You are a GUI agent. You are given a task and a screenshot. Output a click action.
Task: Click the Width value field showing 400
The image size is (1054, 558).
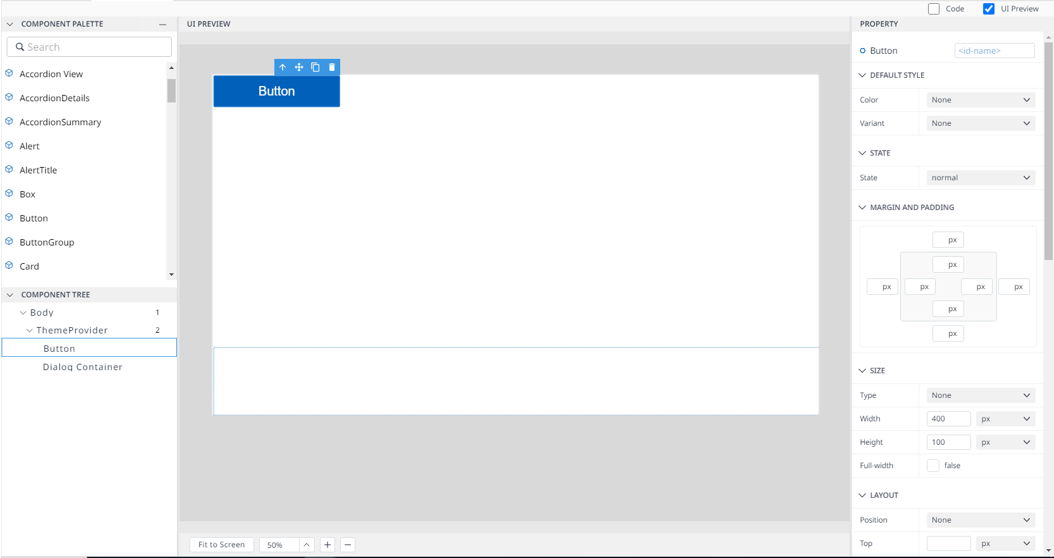click(948, 419)
